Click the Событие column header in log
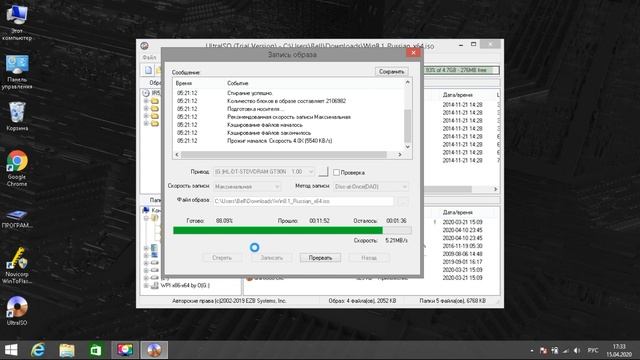Viewport: 640px width, 360px height. point(238,83)
